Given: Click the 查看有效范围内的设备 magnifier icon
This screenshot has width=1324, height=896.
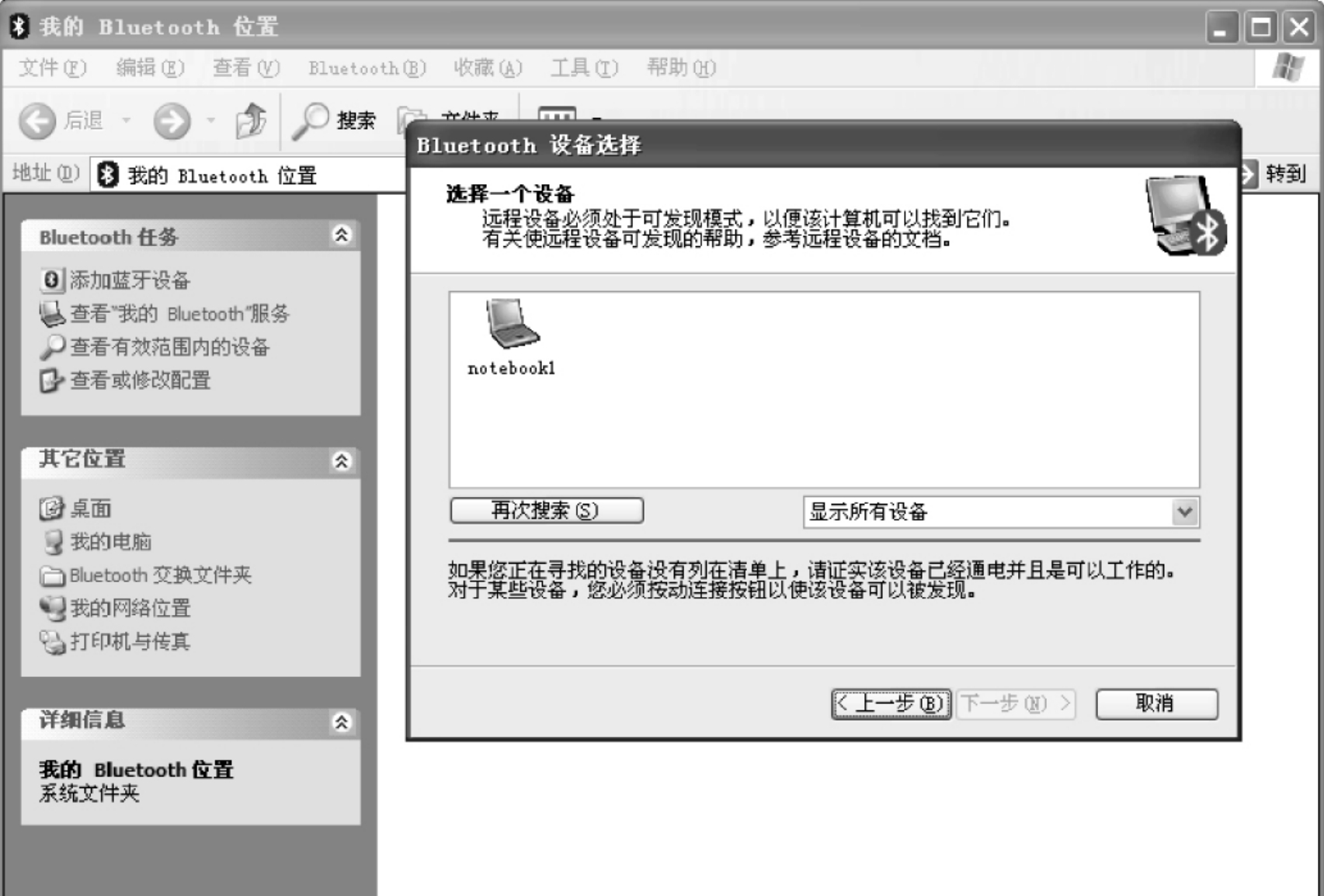Looking at the screenshot, I should tap(52, 347).
